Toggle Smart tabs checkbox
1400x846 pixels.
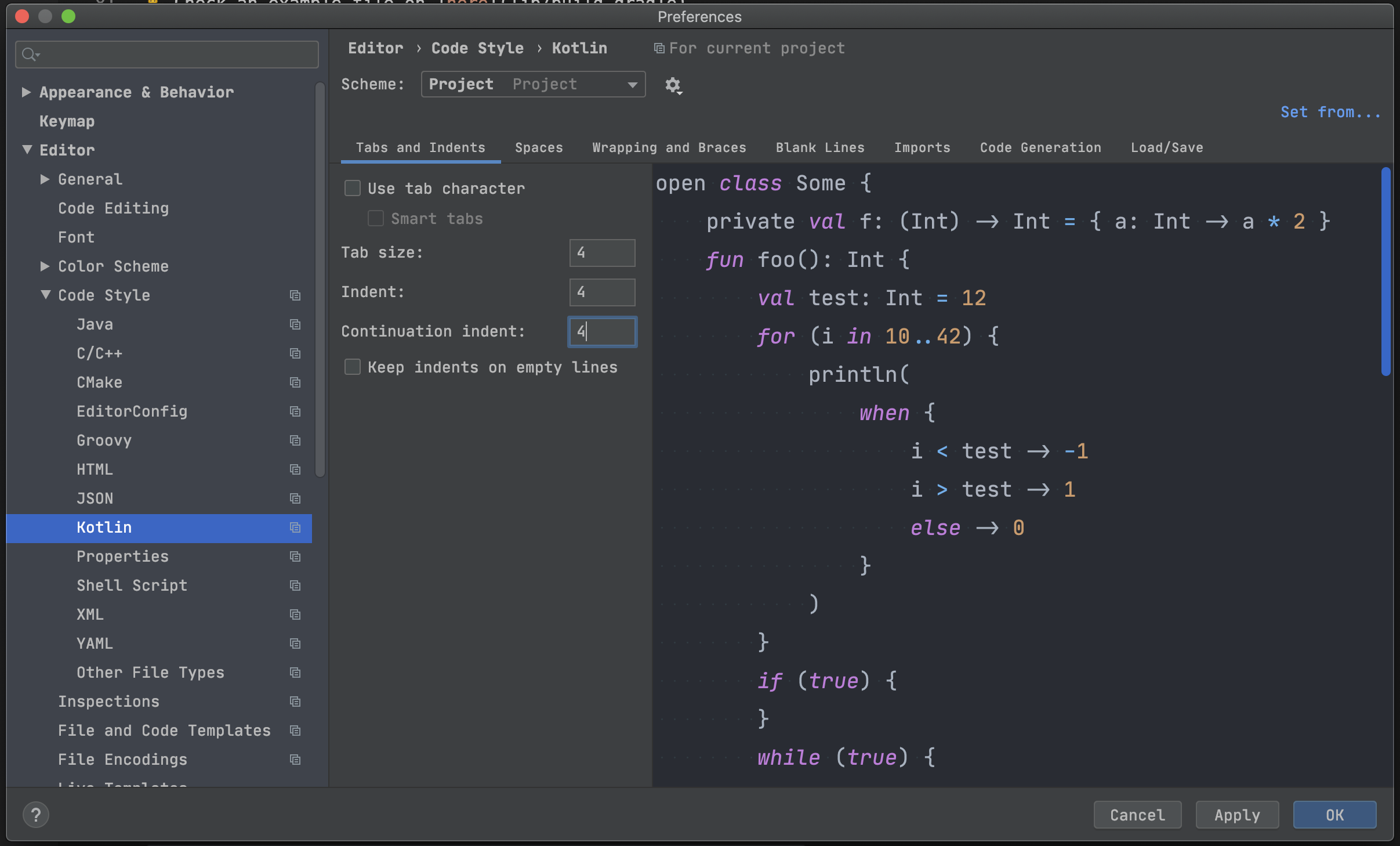point(376,218)
